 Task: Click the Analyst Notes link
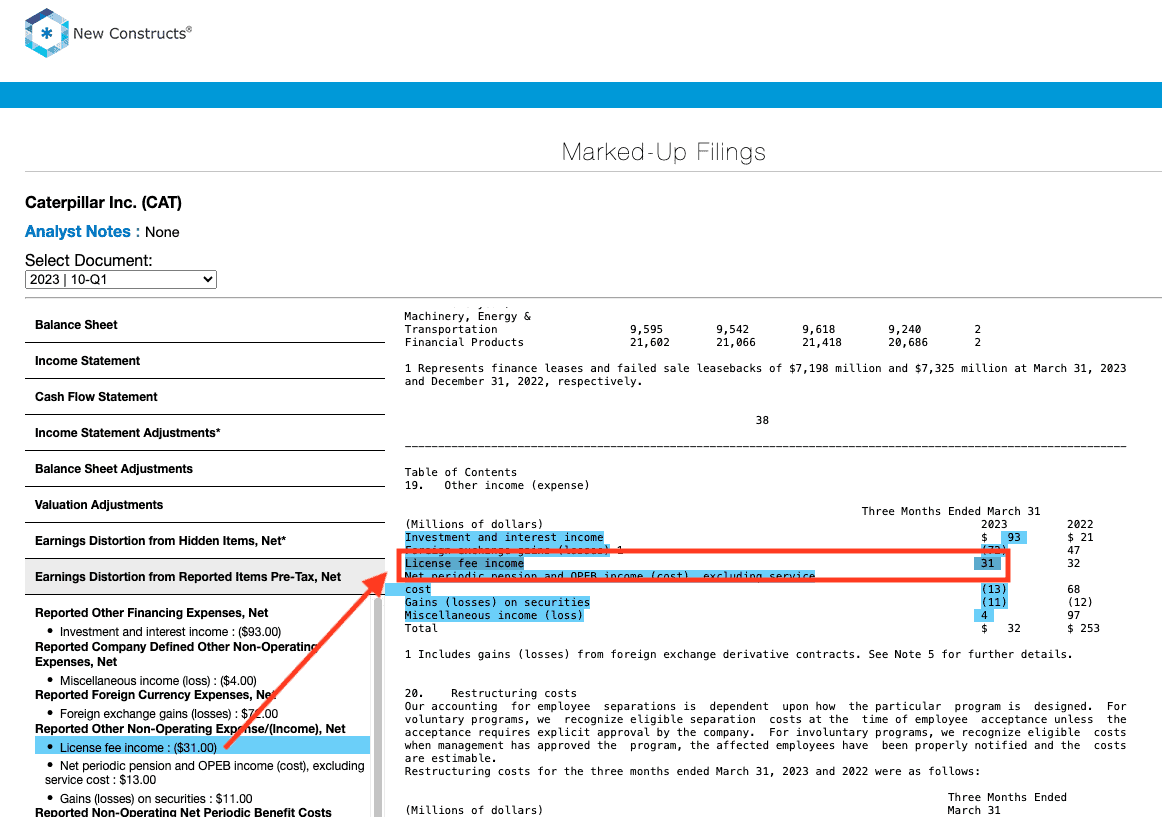coord(78,232)
